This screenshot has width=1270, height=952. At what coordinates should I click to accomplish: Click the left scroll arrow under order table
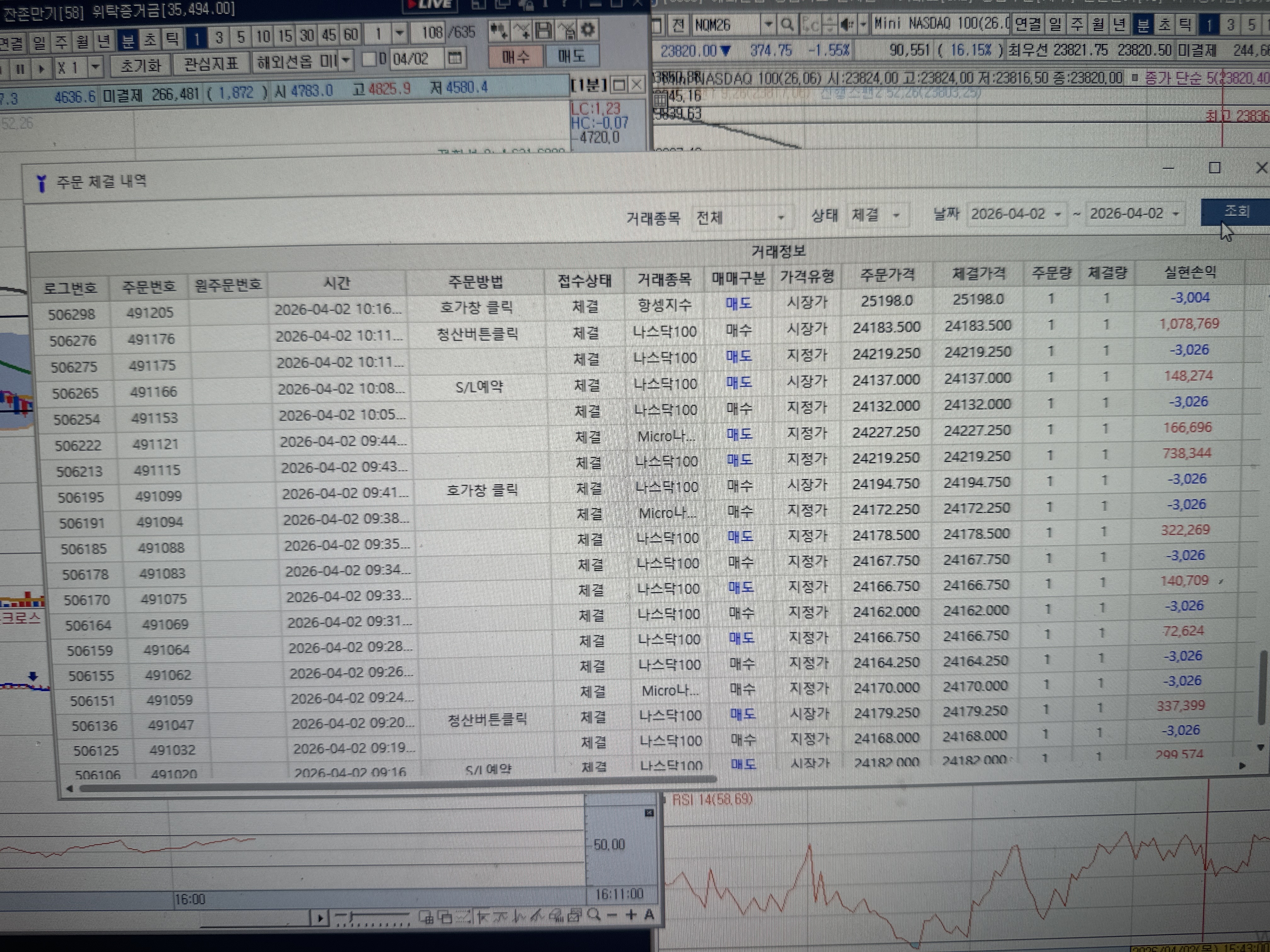click(x=70, y=789)
